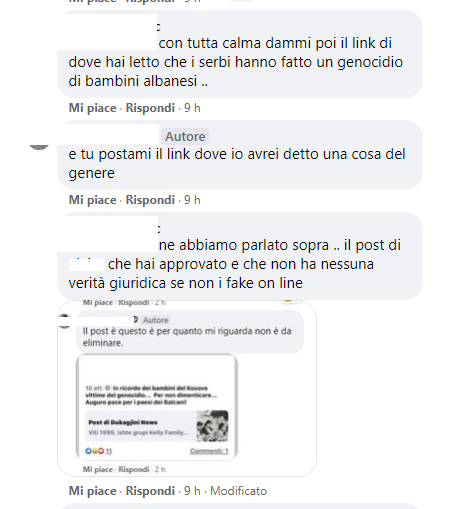Open "Post di Dukagjini News" title in screenshot
The image size is (456, 509).
point(123,422)
